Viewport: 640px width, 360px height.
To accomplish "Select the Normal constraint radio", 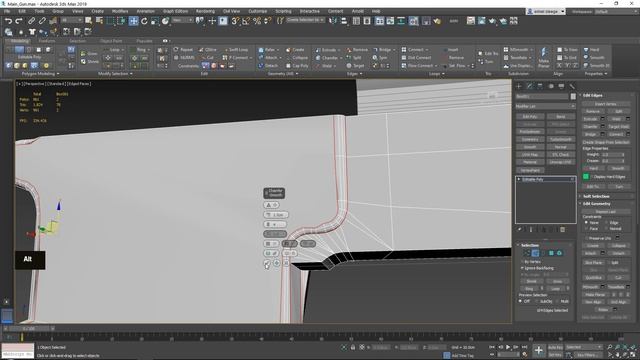I will (x=607, y=229).
